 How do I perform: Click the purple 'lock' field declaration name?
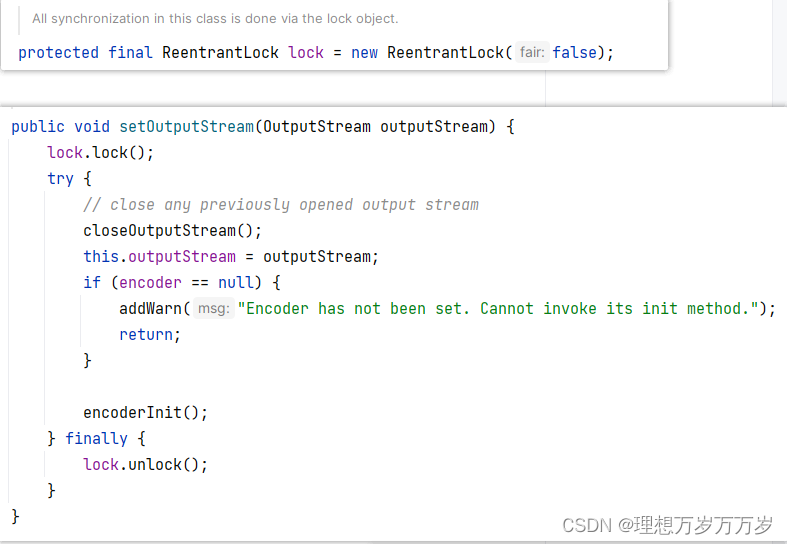point(306,52)
